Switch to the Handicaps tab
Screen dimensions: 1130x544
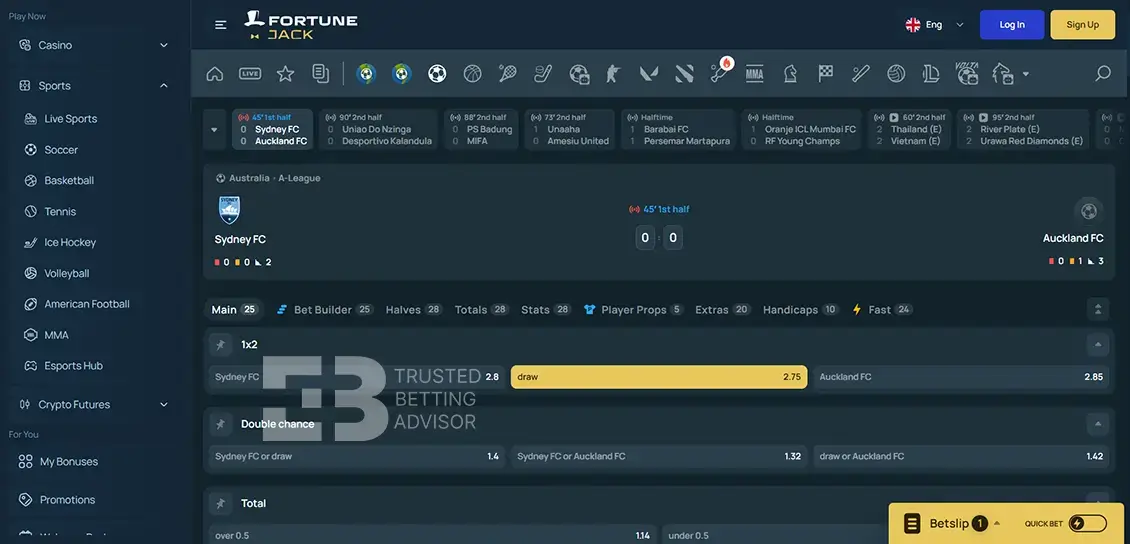pos(800,310)
